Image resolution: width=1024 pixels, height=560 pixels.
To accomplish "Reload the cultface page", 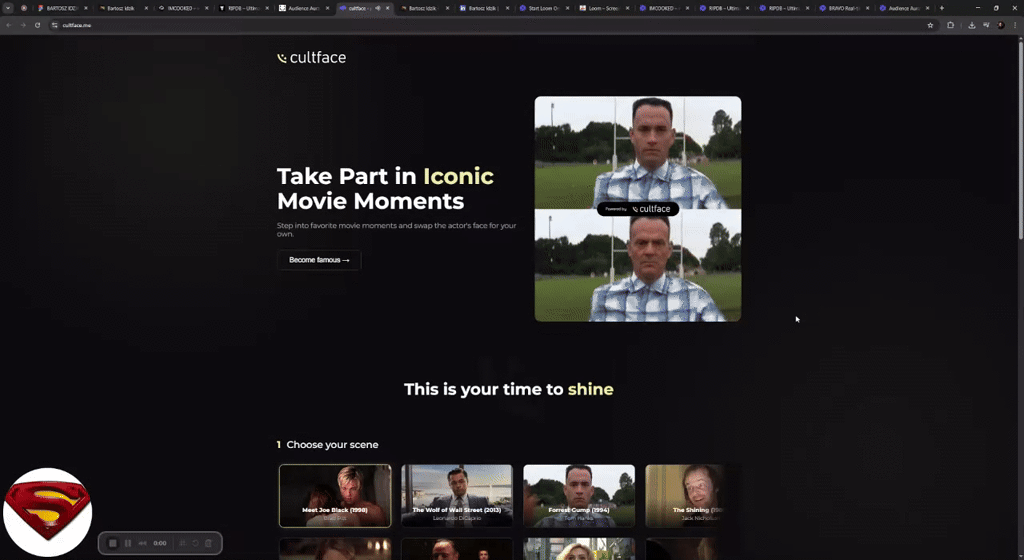I will pyautogui.click(x=38, y=25).
